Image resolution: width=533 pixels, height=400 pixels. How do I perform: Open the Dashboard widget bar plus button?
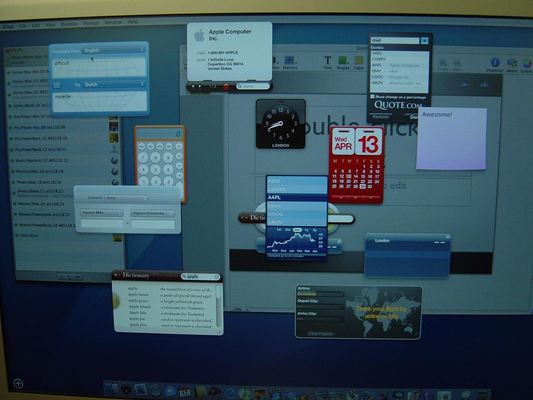[18, 384]
